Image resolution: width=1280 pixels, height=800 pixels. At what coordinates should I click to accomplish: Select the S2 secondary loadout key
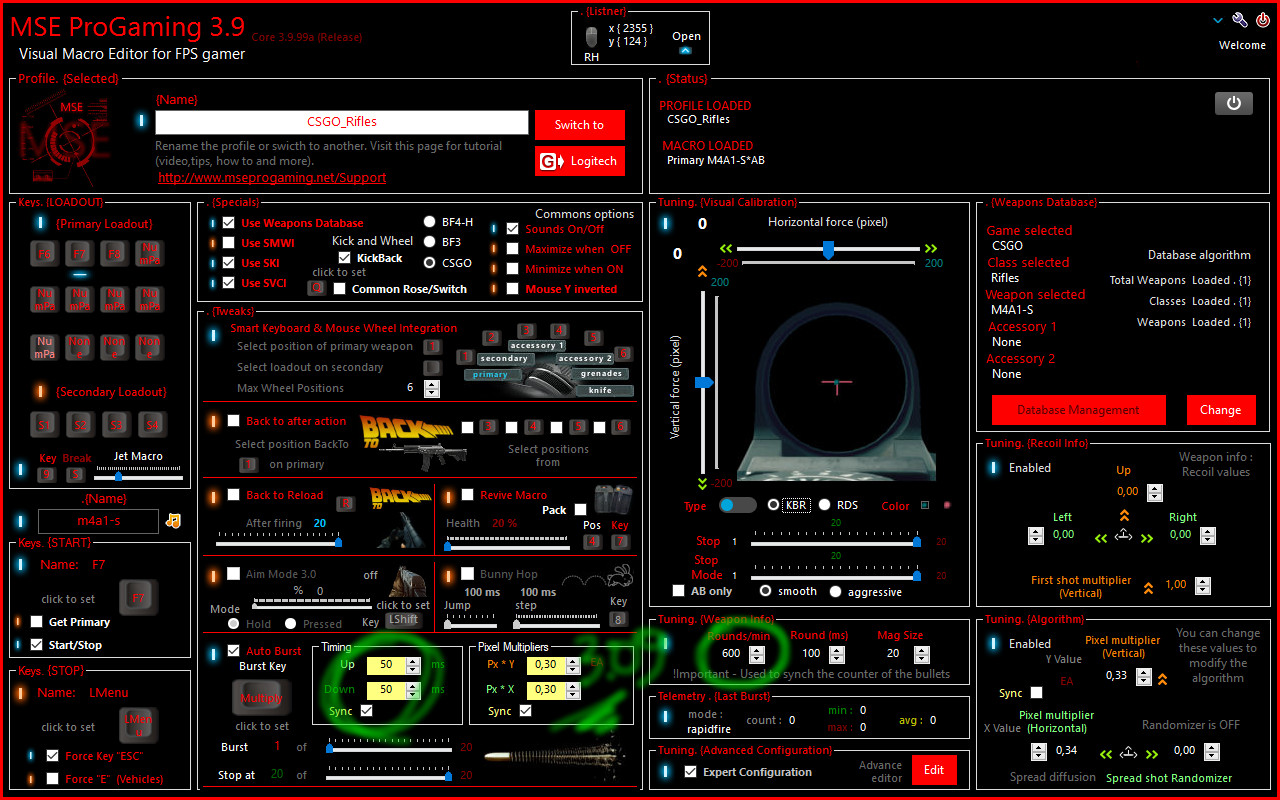click(80, 425)
